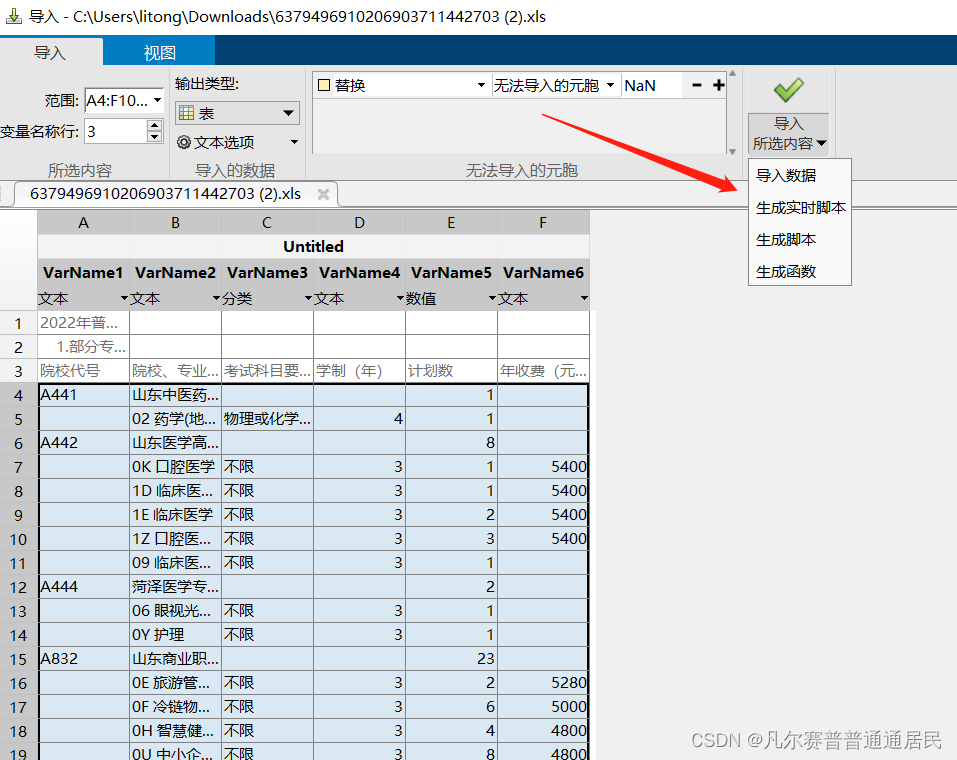Open the 范围 range dropdown

click(x=157, y=100)
